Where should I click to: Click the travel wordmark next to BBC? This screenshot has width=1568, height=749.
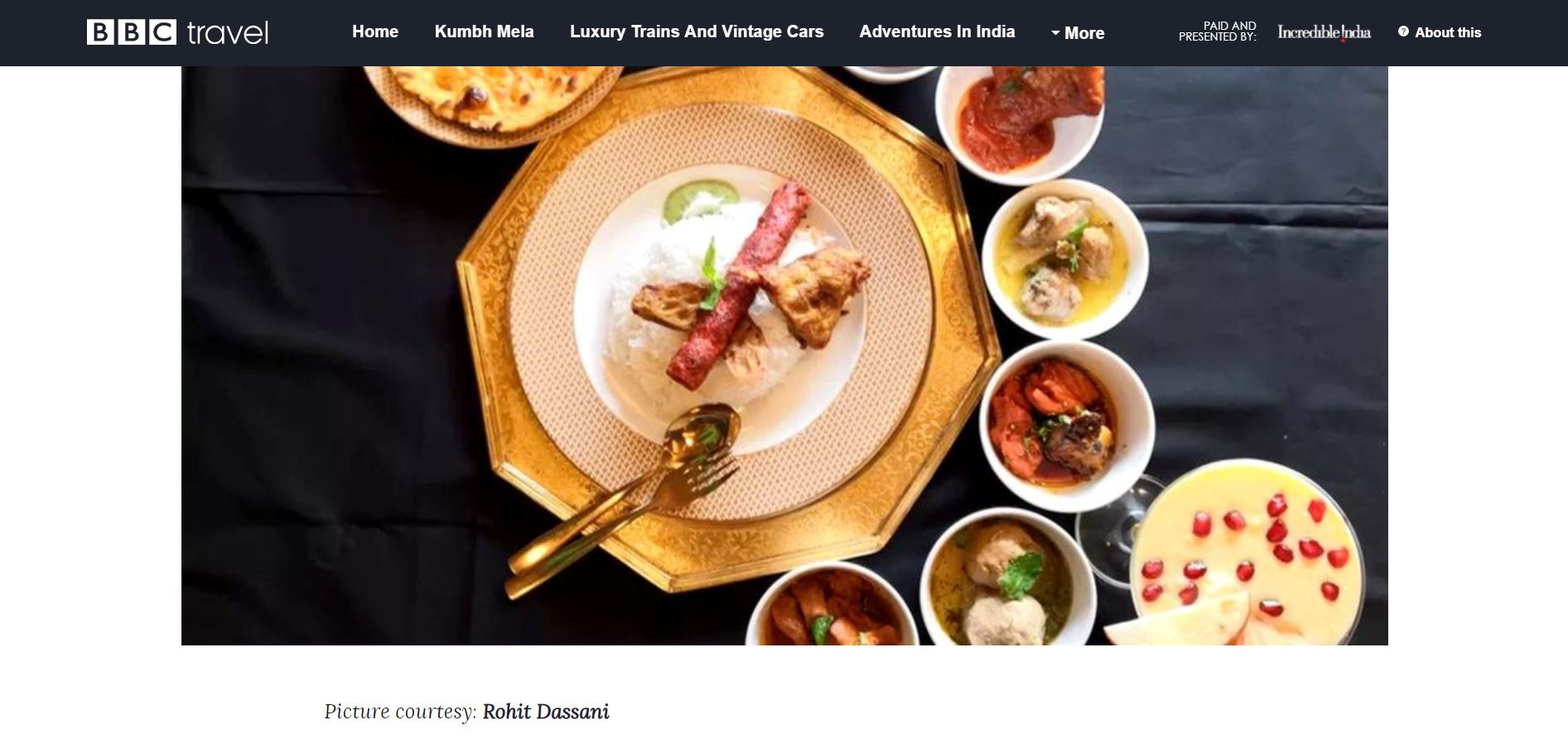228,33
